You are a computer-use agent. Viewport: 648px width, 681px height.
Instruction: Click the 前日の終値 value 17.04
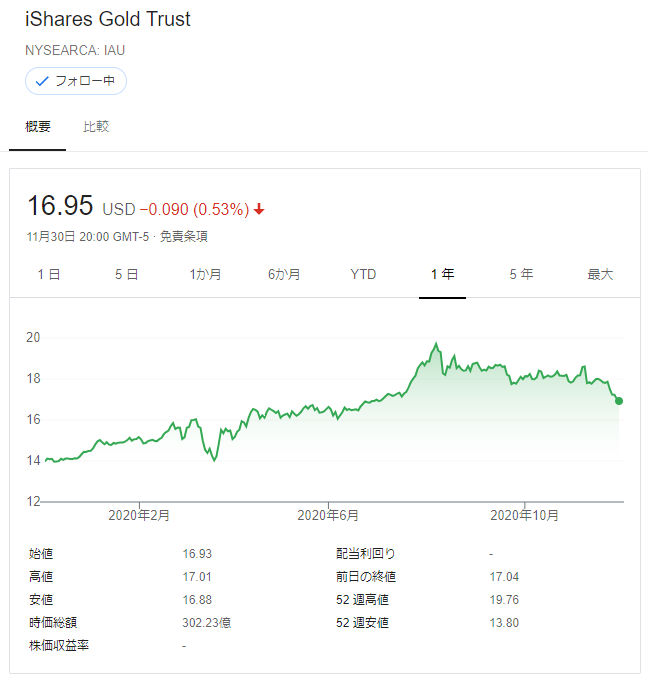(x=504, y=577)
